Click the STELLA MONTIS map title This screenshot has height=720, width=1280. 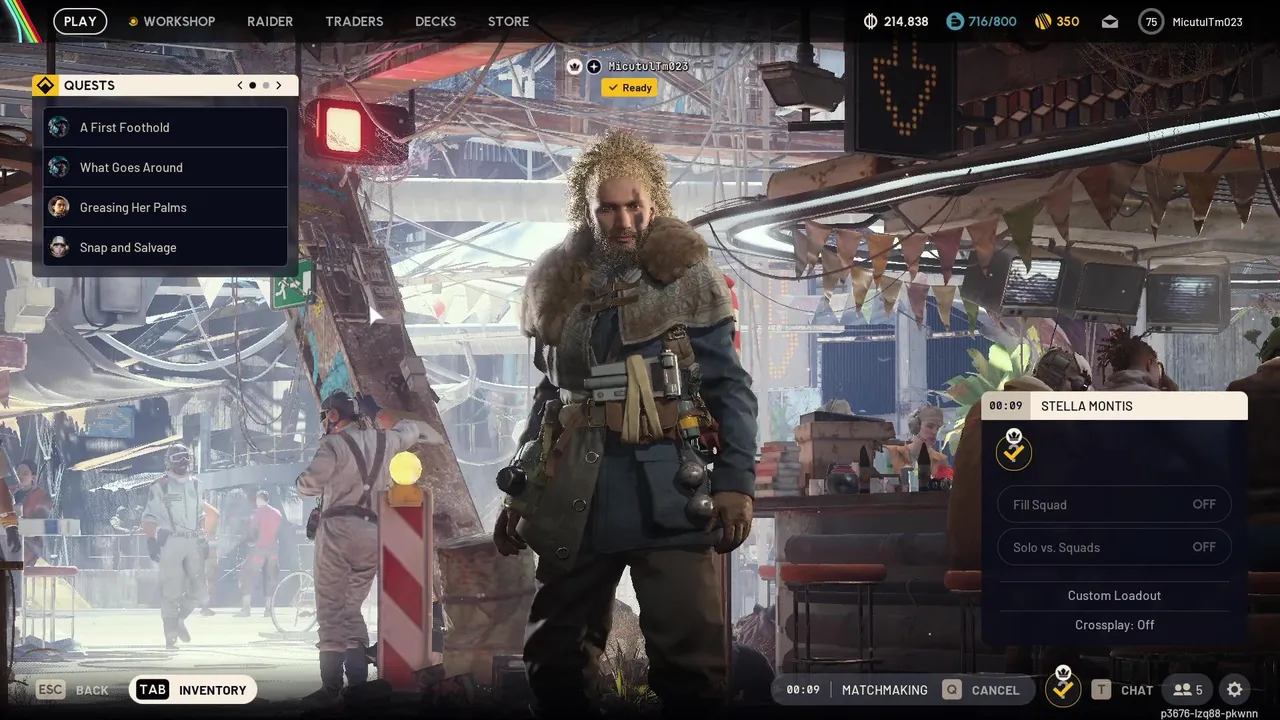pos(1087,406)
